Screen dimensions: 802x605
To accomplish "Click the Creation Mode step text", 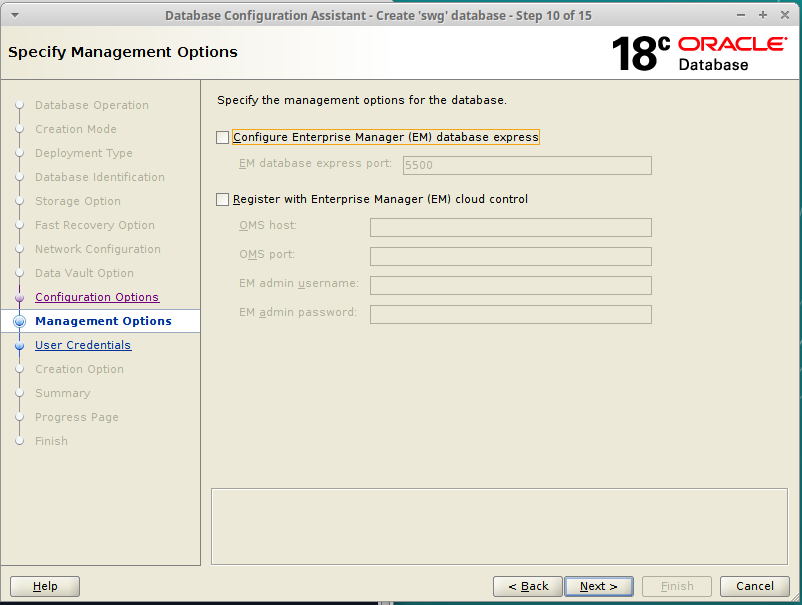I will point(76,129).
